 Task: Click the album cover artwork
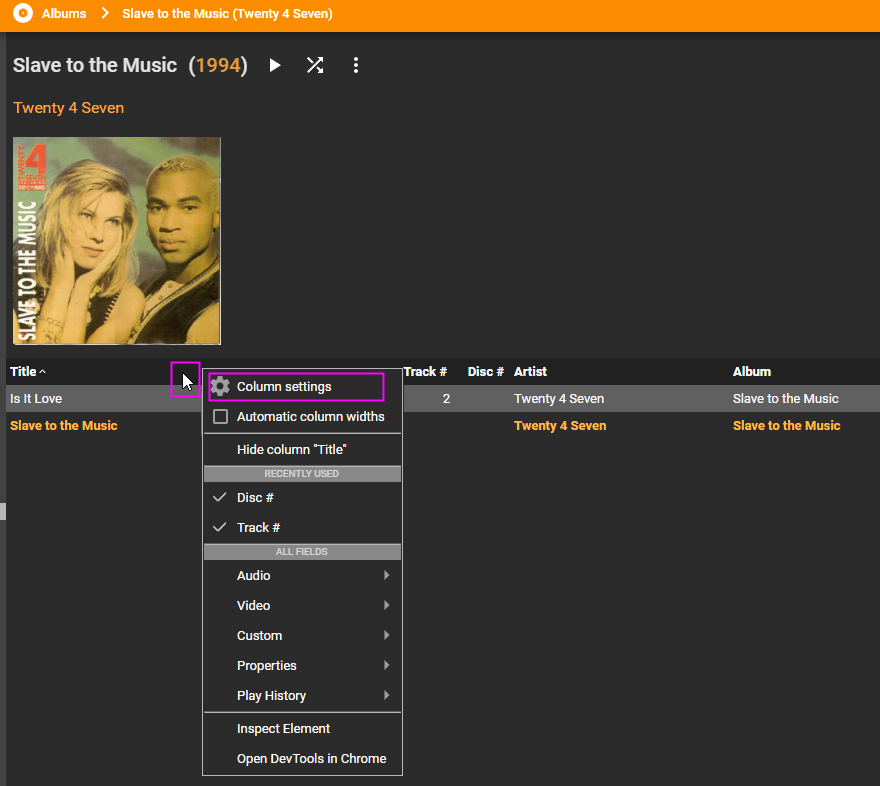pos(117,241)
